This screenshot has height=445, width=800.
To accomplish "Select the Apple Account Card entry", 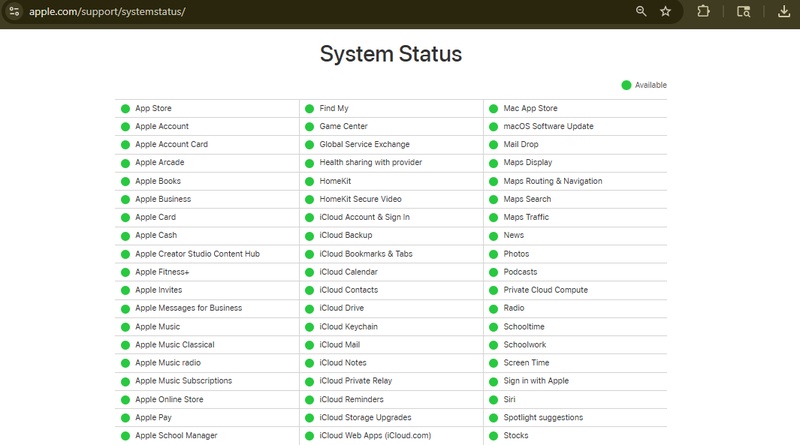I will (171, 144).
